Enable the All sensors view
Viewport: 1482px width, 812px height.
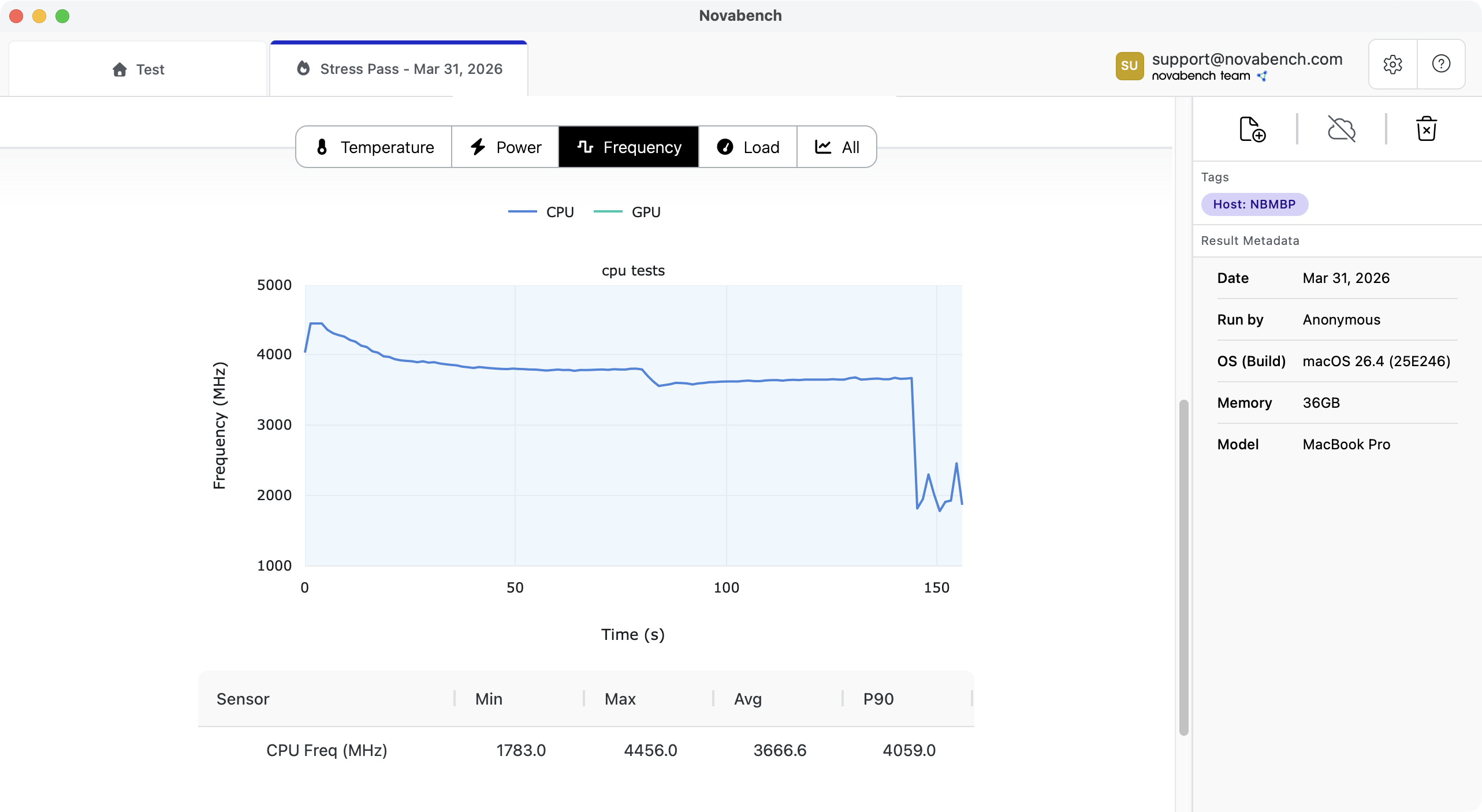pyautogui.click(x=836, y=147)
